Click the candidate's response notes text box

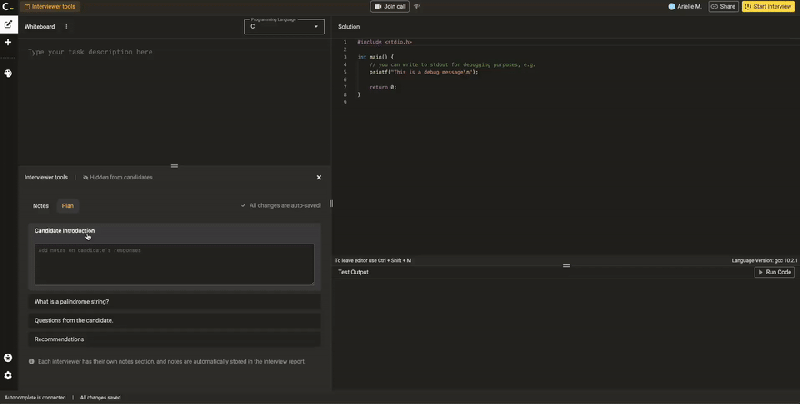click(174, 264)
